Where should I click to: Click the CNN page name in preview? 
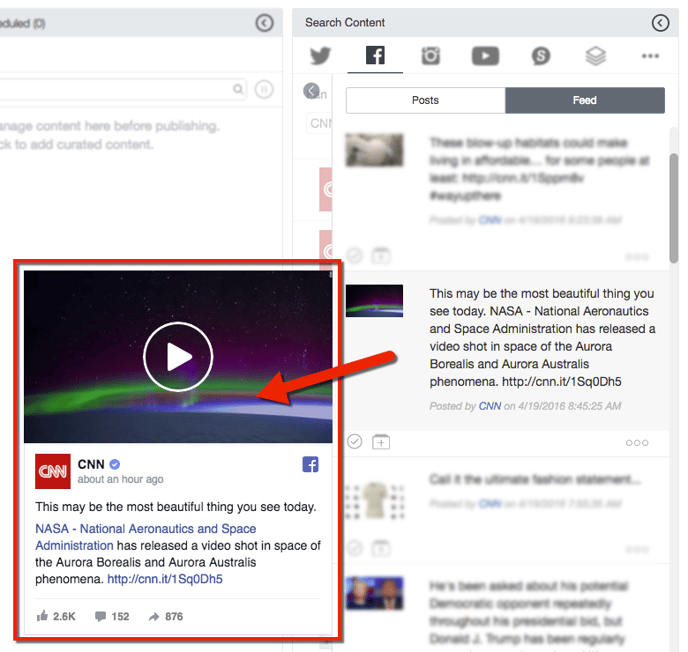pyautogui.click(x=91, y=464)
